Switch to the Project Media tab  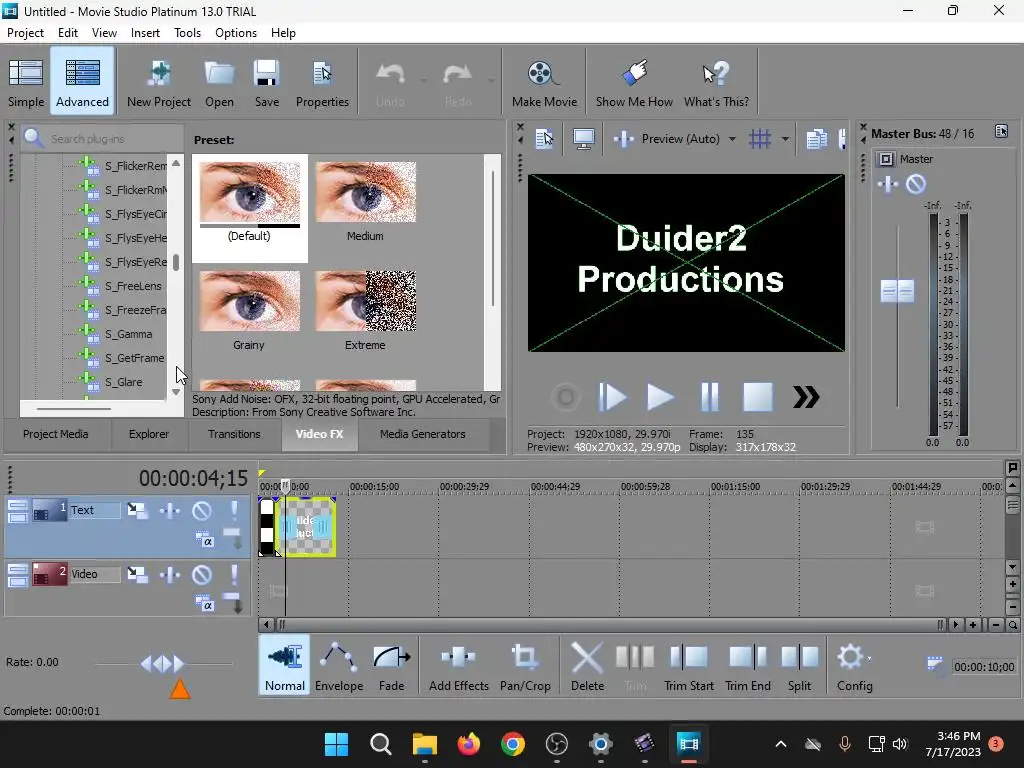[x=56, y=434]
